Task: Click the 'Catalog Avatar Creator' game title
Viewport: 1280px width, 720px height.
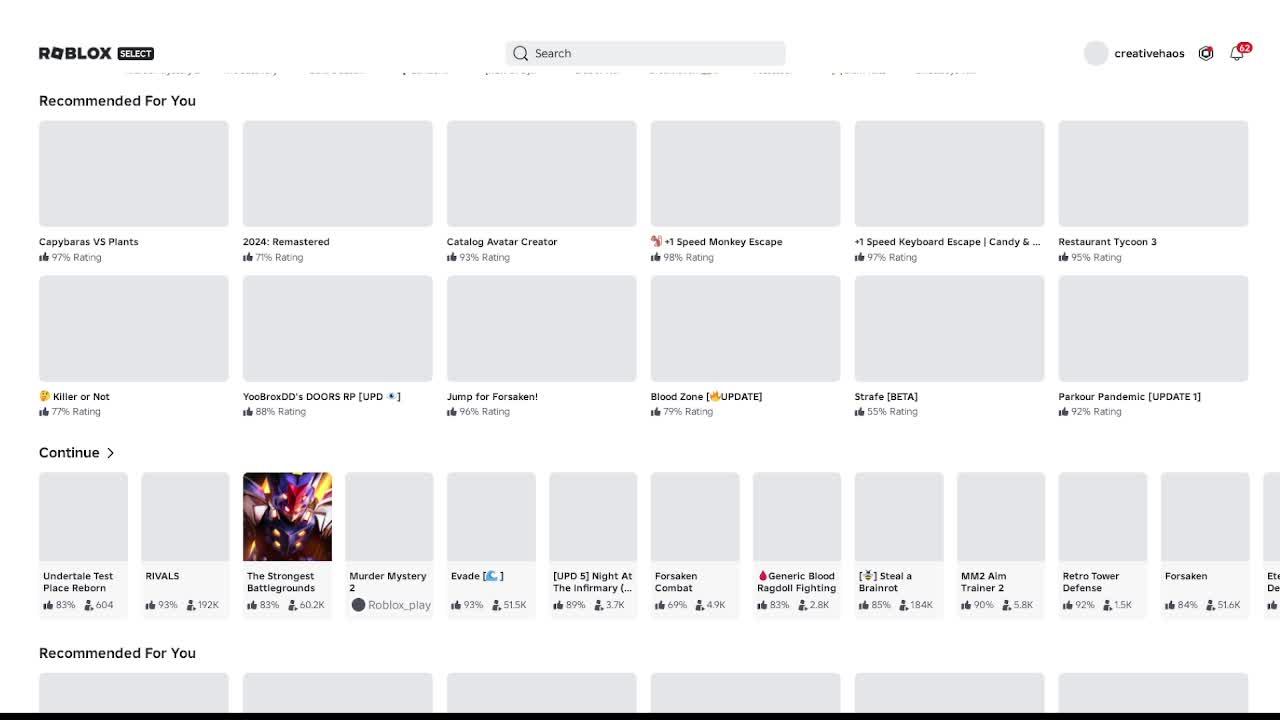Action: [x=502, y=242]
